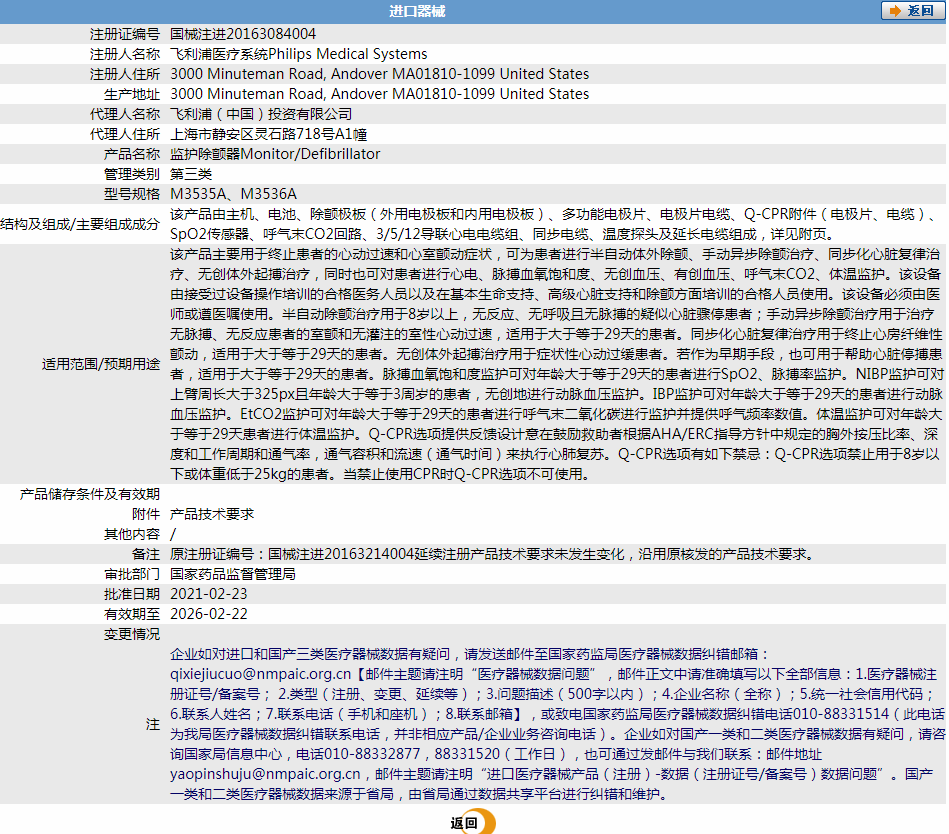Click product name 监护除颤器Monitor/Defibrillator
This screenshot has width=949, height=834.
pyautogui.click(x=275, y=154)
